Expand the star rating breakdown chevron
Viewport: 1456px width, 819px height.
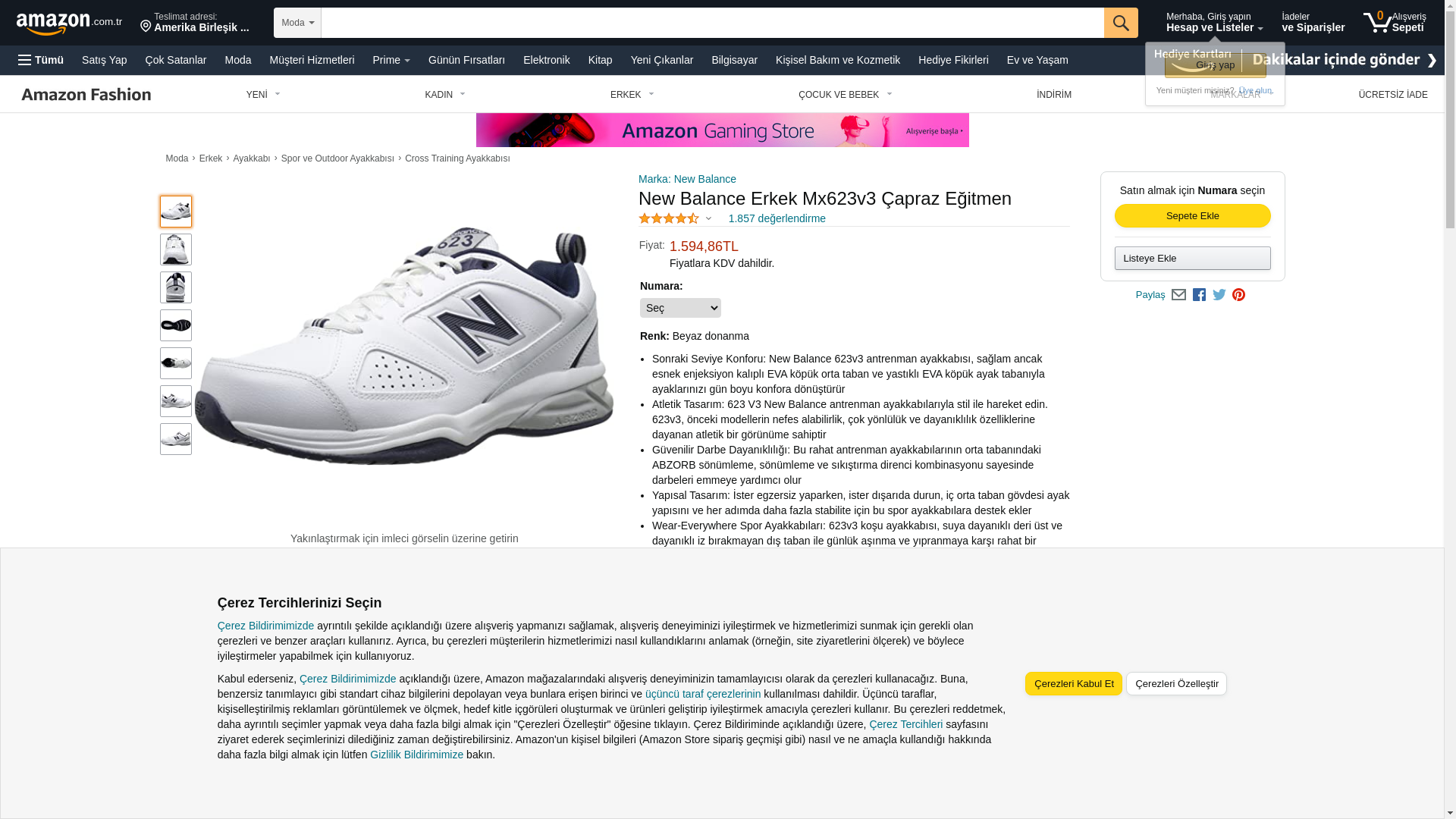click(708, 219)
